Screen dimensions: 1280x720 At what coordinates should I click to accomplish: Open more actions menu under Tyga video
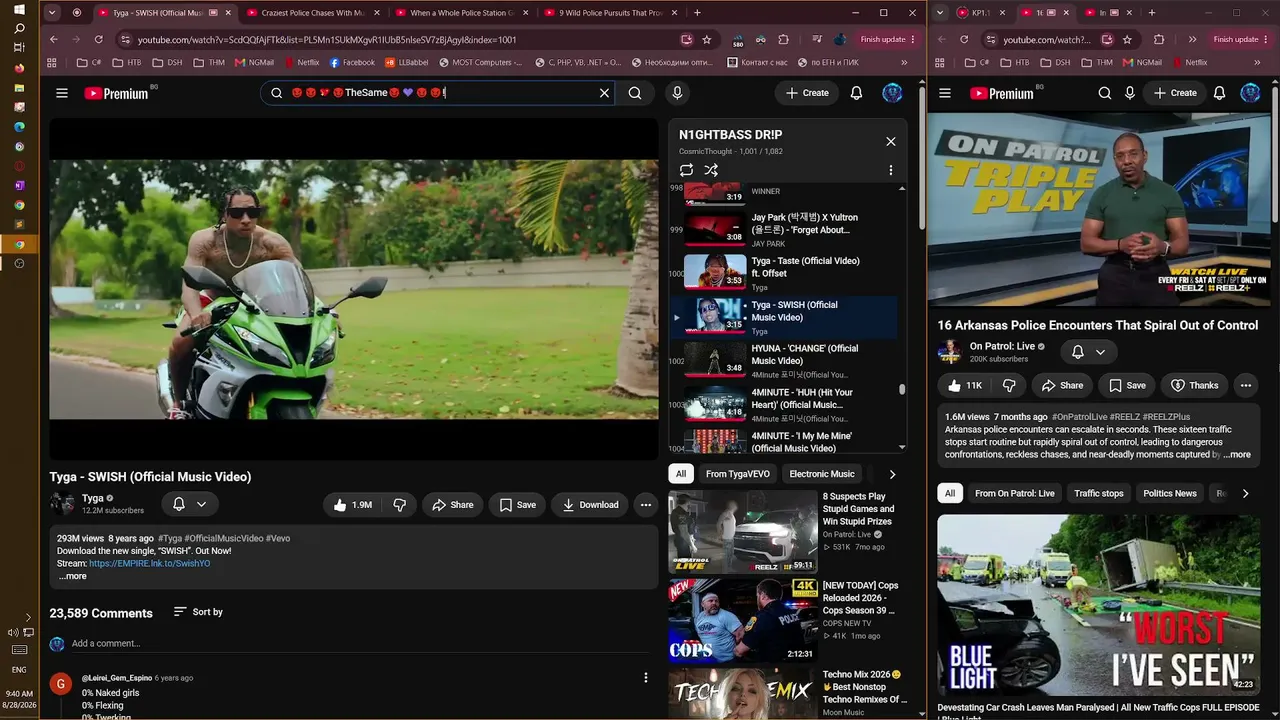pos(646,505)
